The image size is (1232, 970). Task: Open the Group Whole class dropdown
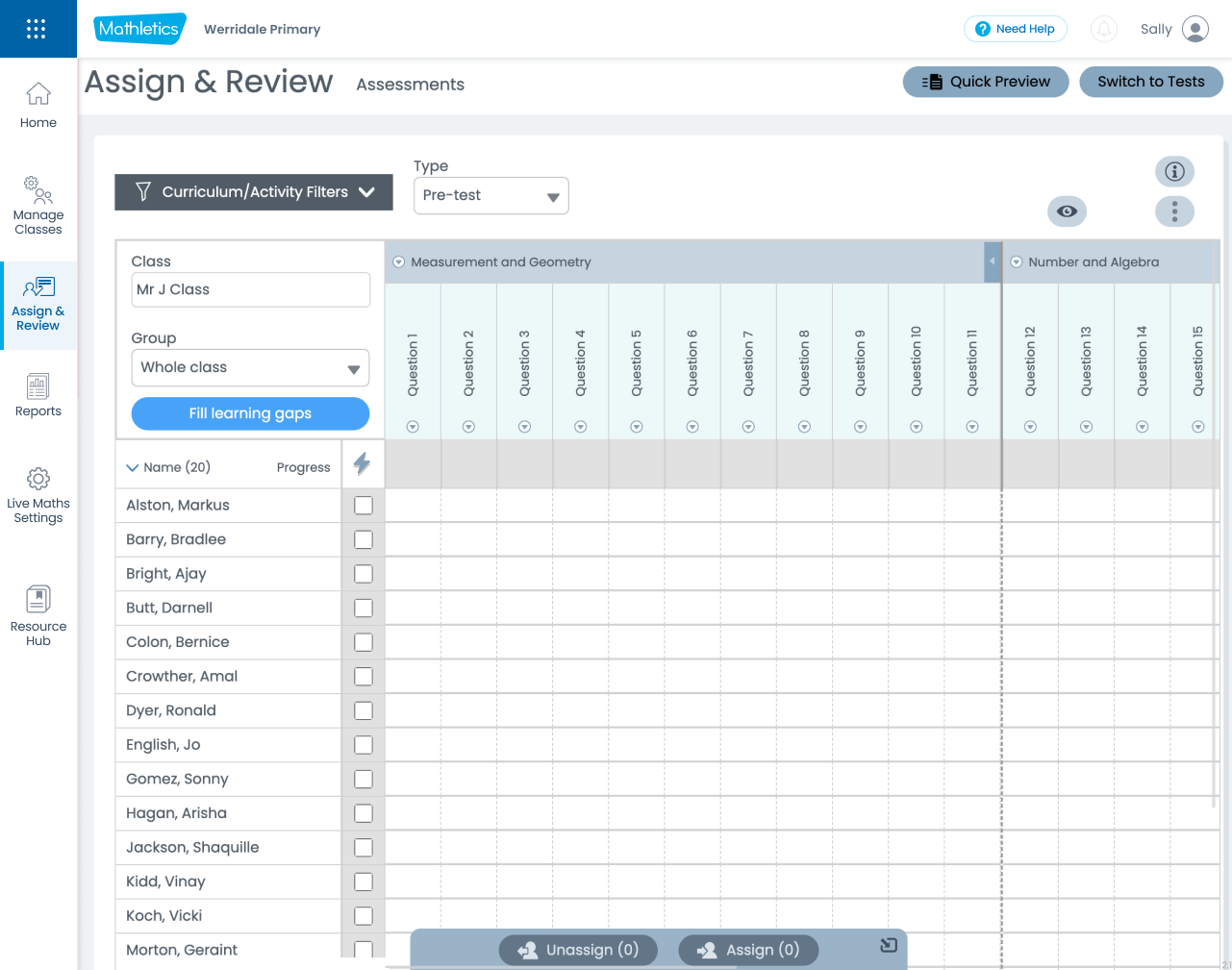[250, 367]
